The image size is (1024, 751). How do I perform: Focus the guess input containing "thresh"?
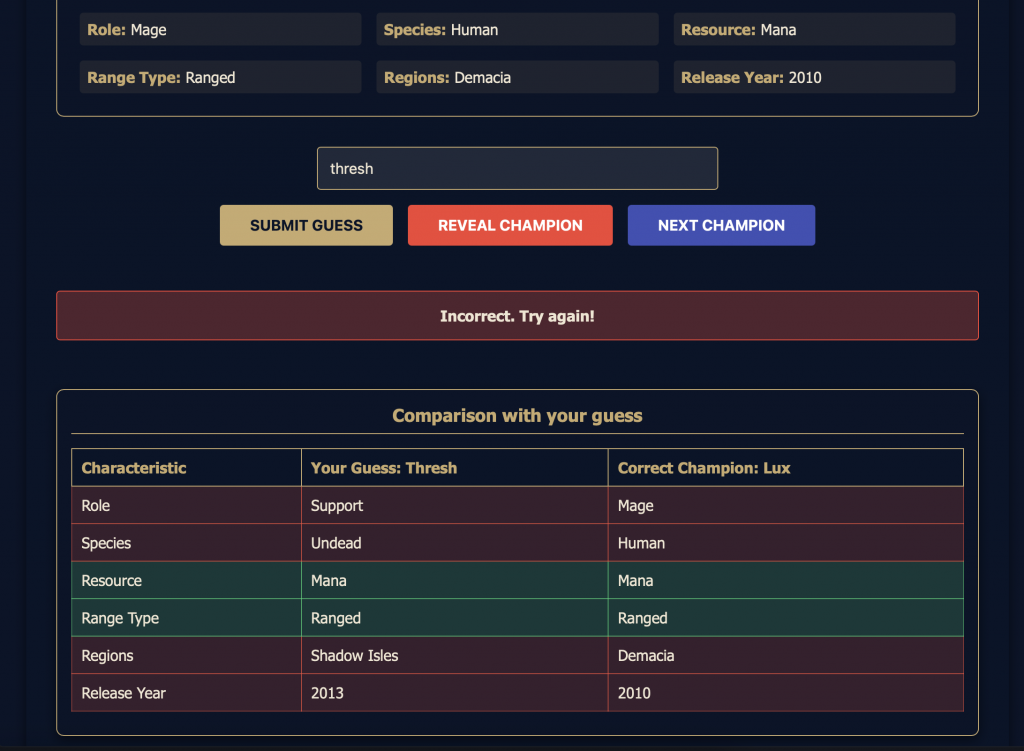pos(517,168)
